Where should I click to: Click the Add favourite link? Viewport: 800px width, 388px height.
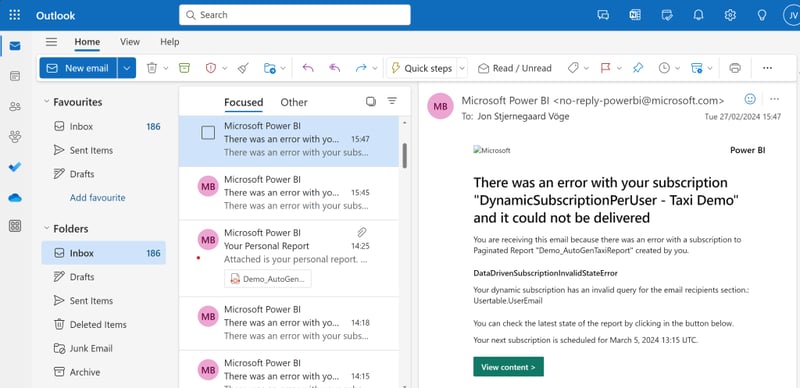pyautogui.click(x=97, y=198)
